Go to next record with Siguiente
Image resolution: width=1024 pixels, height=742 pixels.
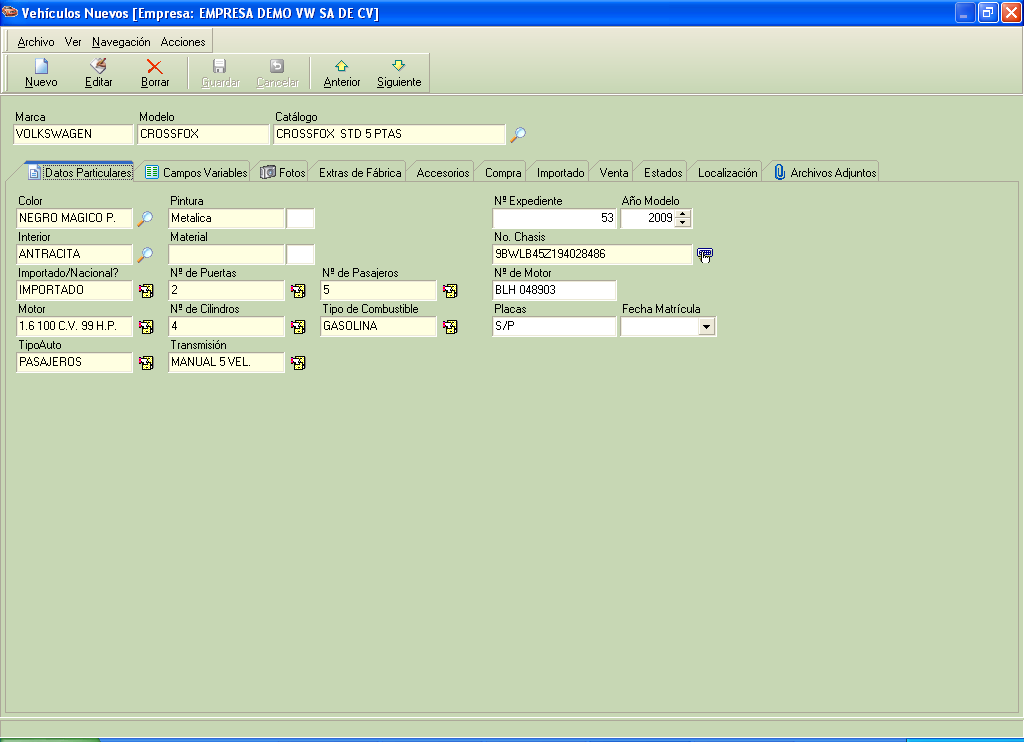pos(399,73)
